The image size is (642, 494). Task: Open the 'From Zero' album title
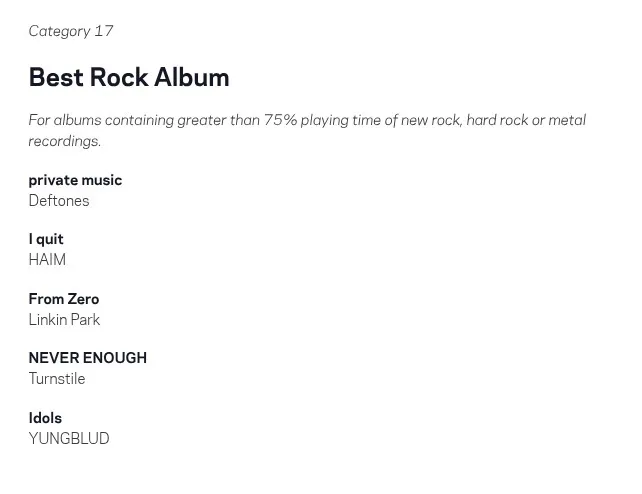(x=64, y=299)
